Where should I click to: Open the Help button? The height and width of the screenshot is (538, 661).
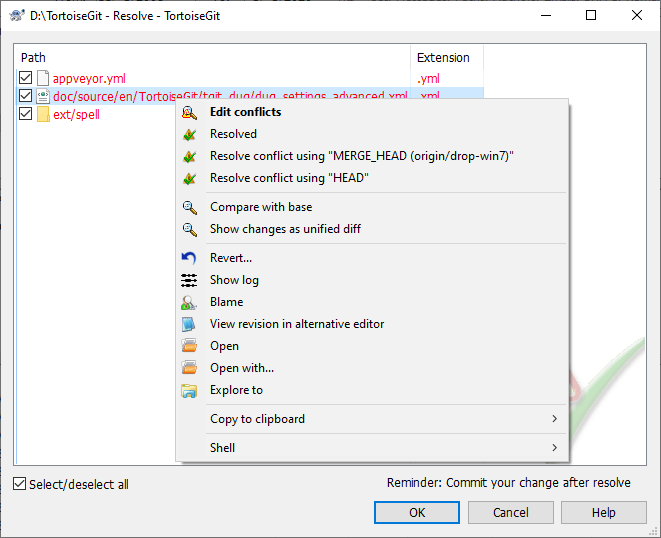click(x=603, y=512)
